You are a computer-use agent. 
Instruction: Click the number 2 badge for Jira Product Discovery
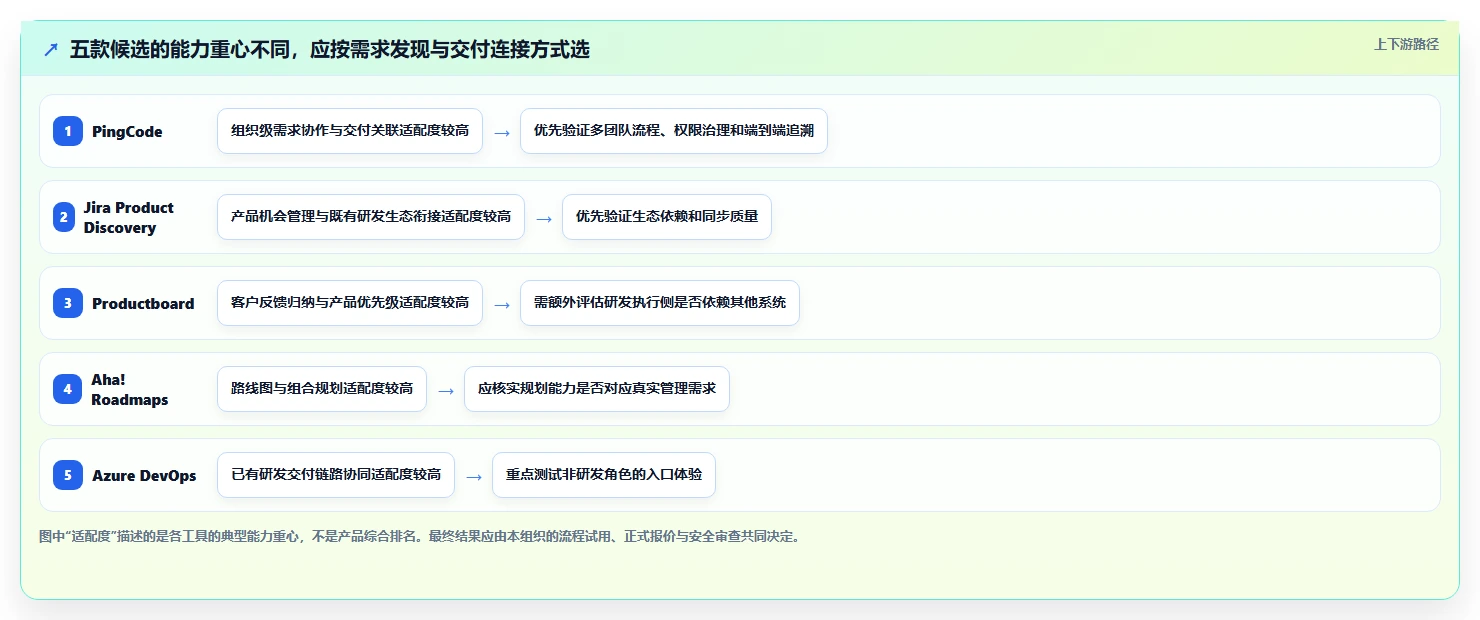point(64,217)
